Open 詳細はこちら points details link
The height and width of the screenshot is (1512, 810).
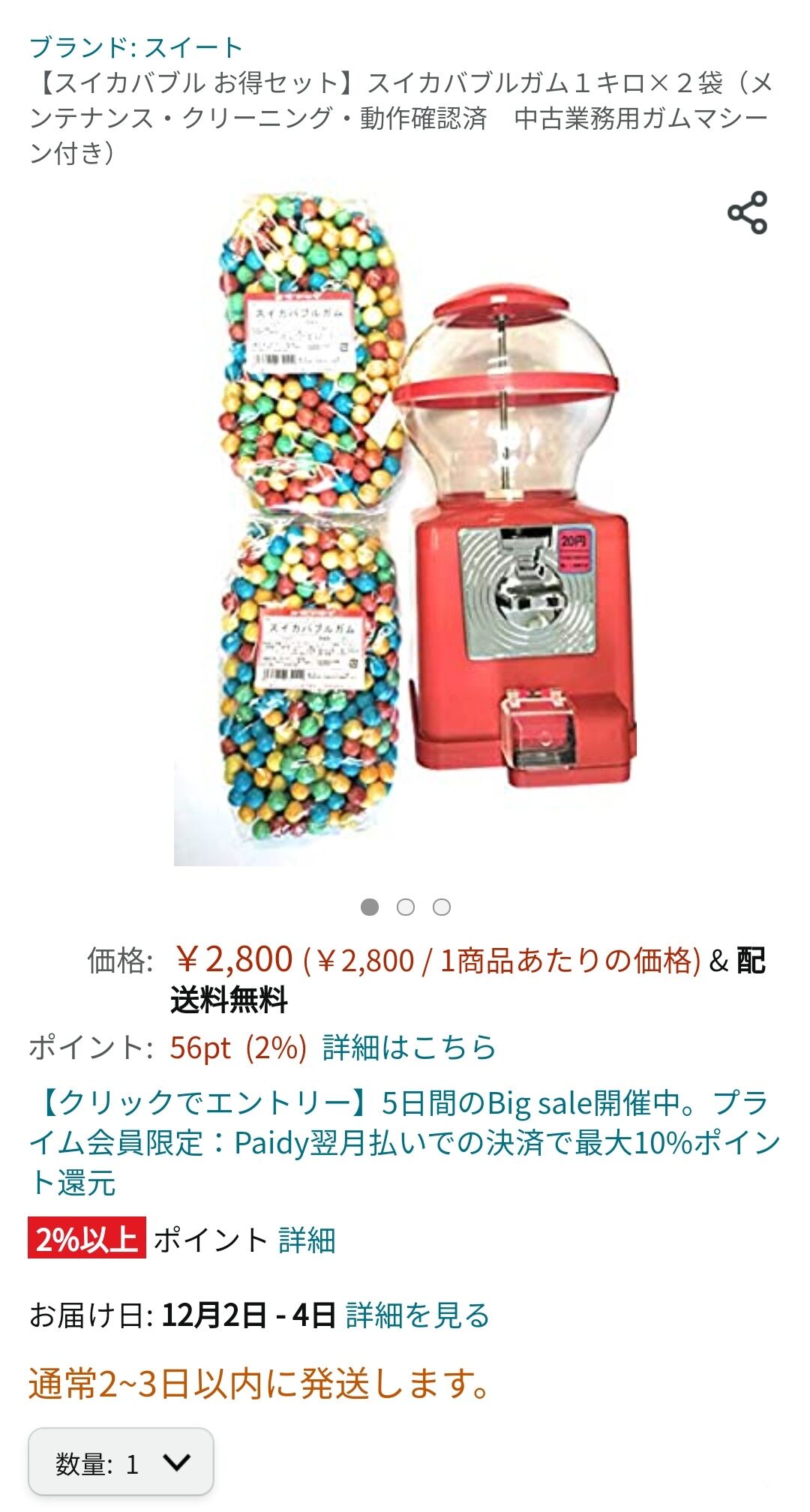tap(409, 1047)
